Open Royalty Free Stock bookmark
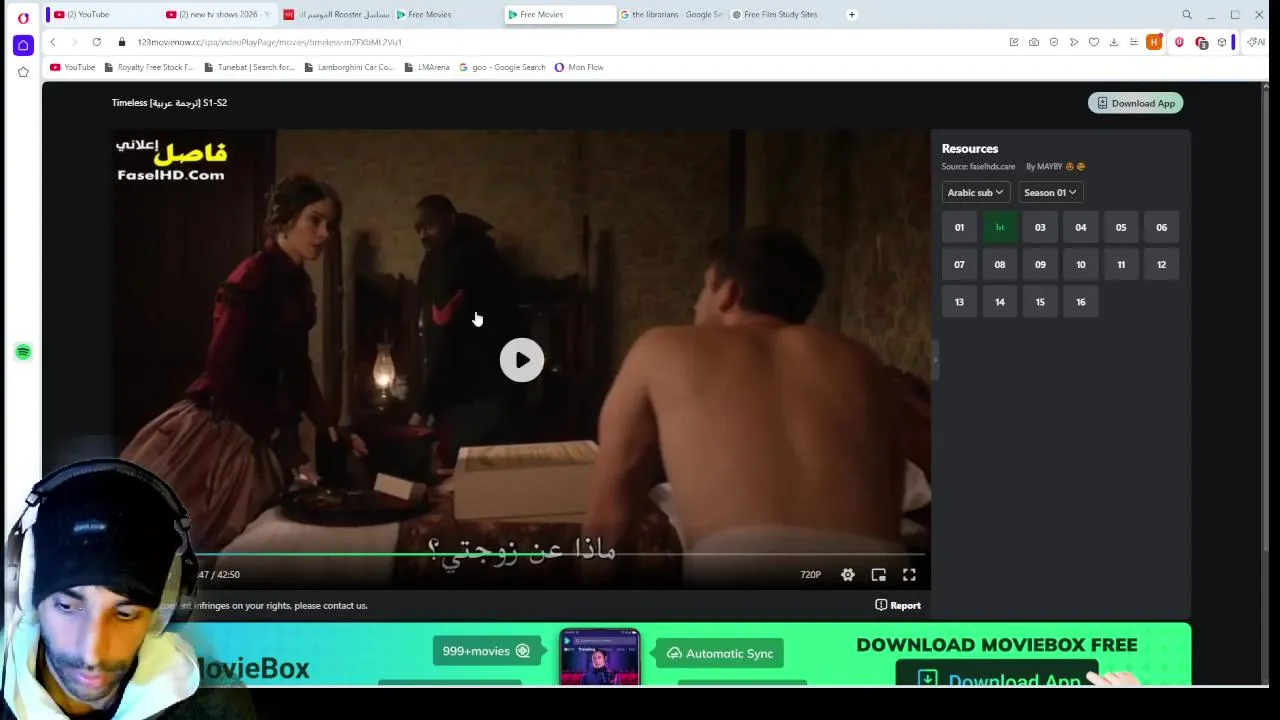This screenshot has height=720, width=1280. 149,67
